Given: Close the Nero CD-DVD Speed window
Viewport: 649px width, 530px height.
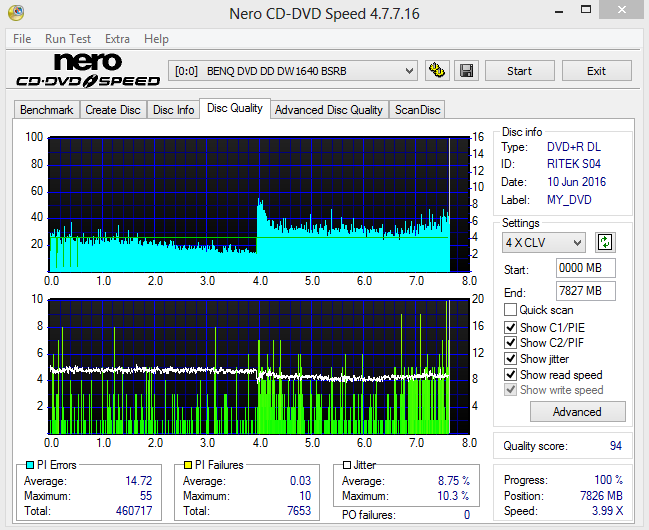Looking at the screenshot, I should click(622, 10).
